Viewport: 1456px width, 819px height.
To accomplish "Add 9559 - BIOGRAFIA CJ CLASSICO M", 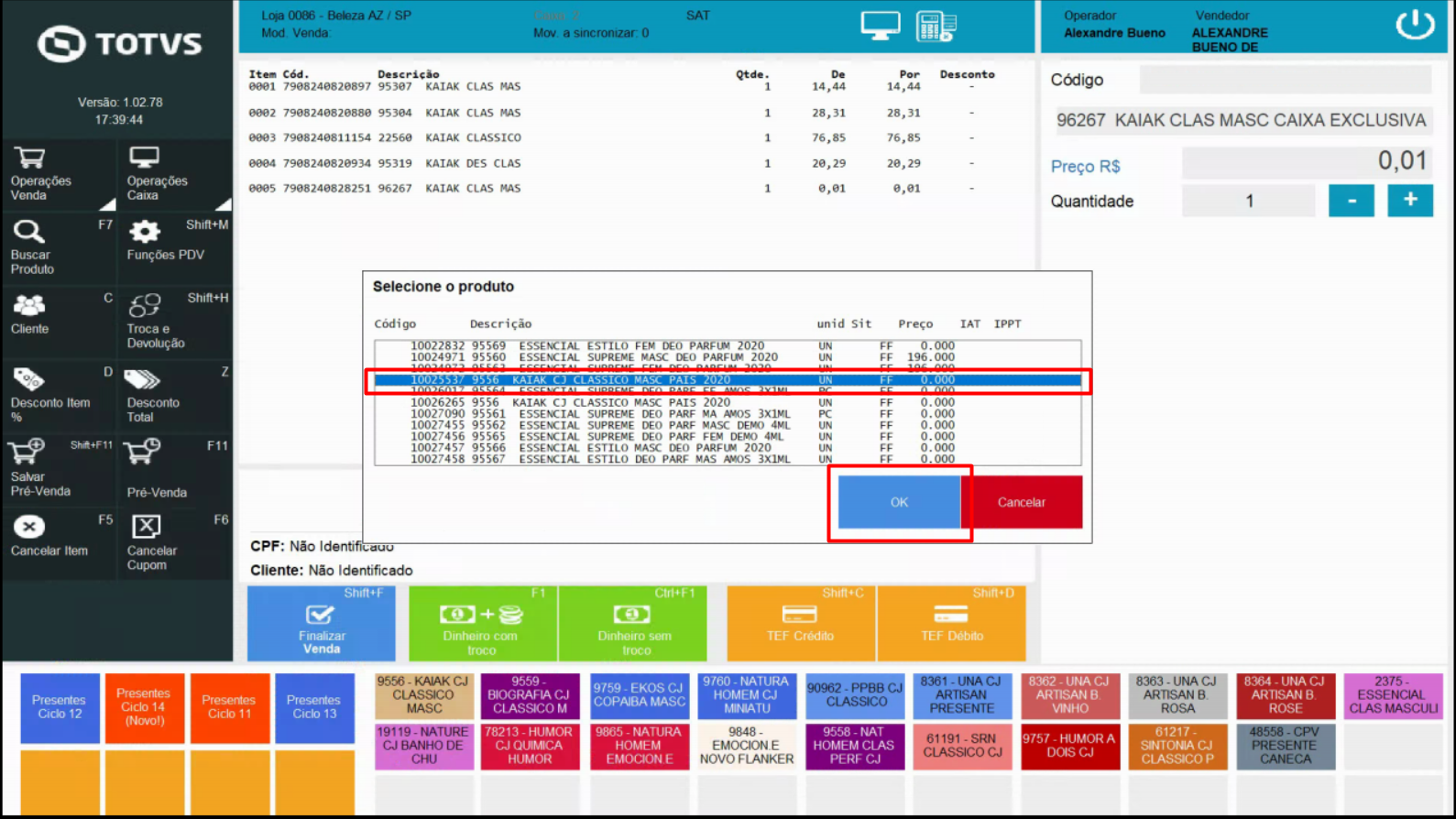I will point(530,695).
